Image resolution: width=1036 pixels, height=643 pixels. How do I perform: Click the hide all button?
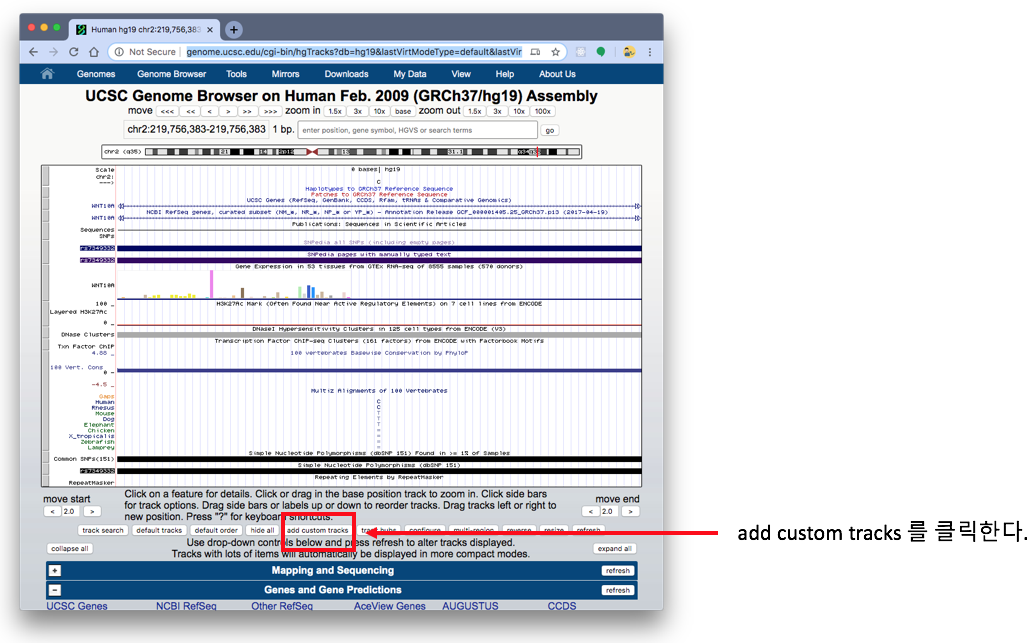point(262,531)
